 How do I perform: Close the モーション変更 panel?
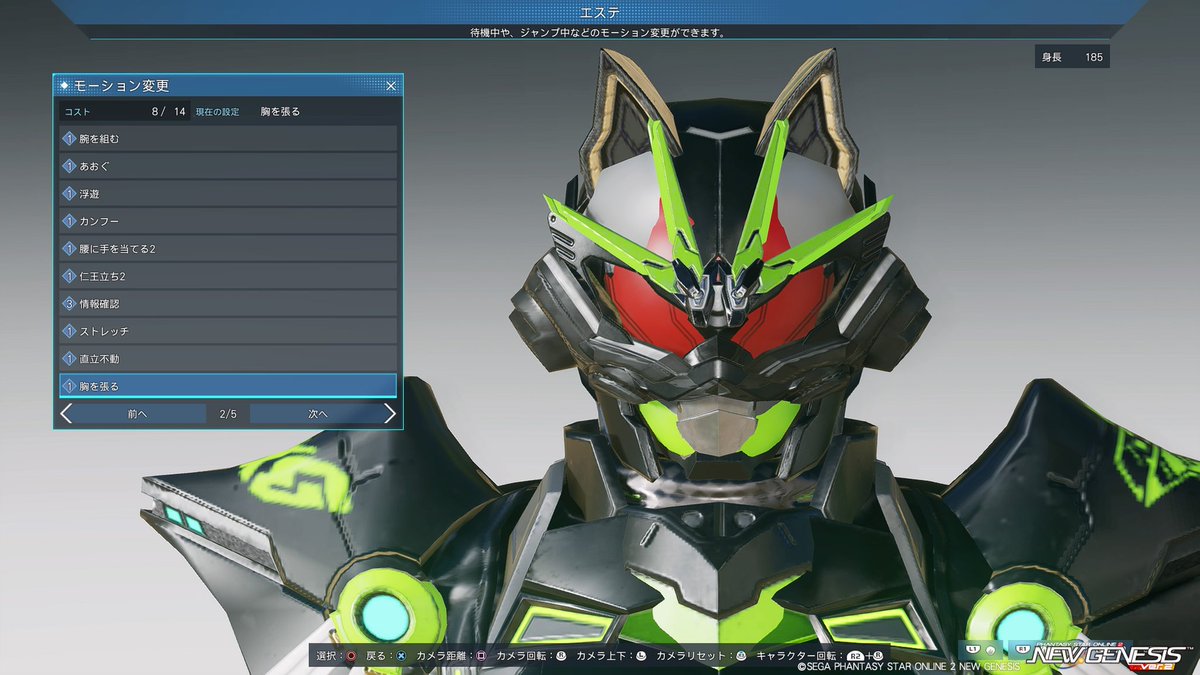(x=391, y=86)
